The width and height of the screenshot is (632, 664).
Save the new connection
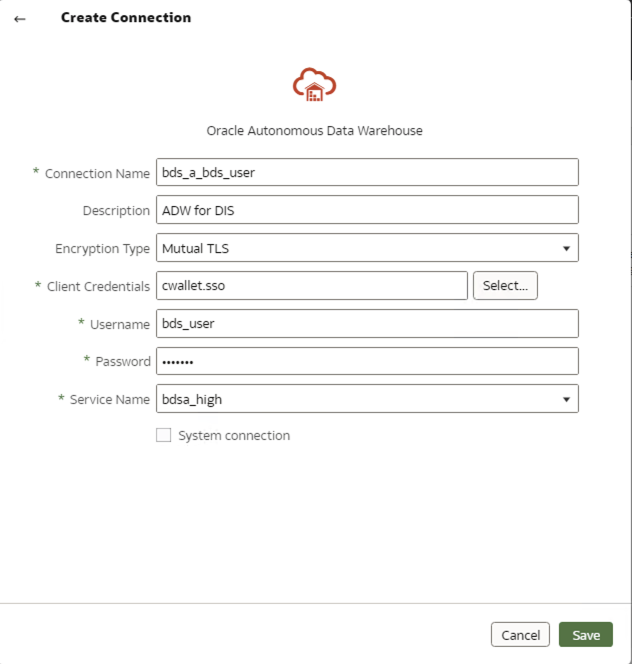coord(586,634)
